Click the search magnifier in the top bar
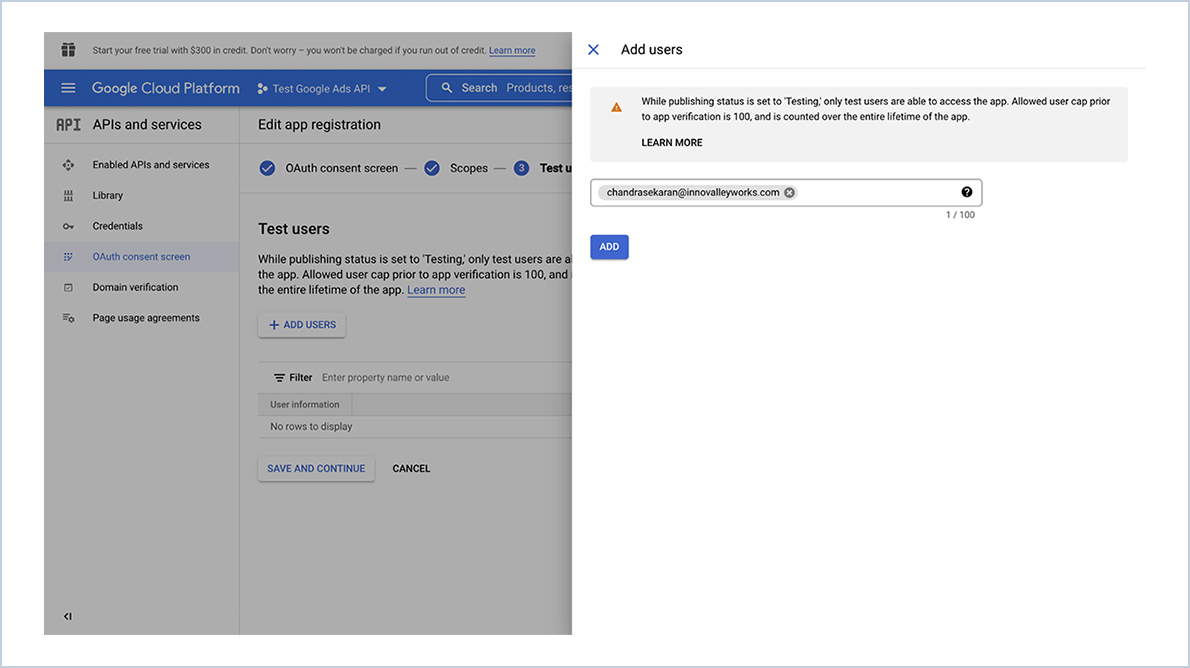The width and height of the screenshot is (1190, 668). coord(448,87)
